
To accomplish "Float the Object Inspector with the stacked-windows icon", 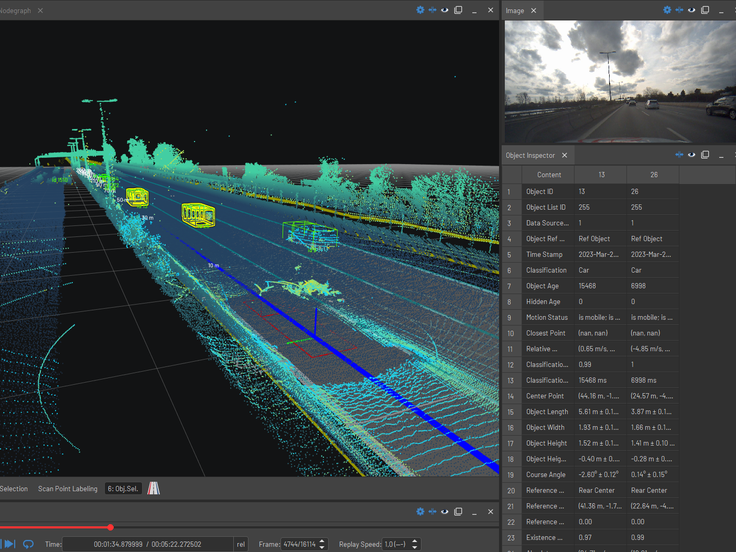I will pyautogui.click(x=705, y=154).
